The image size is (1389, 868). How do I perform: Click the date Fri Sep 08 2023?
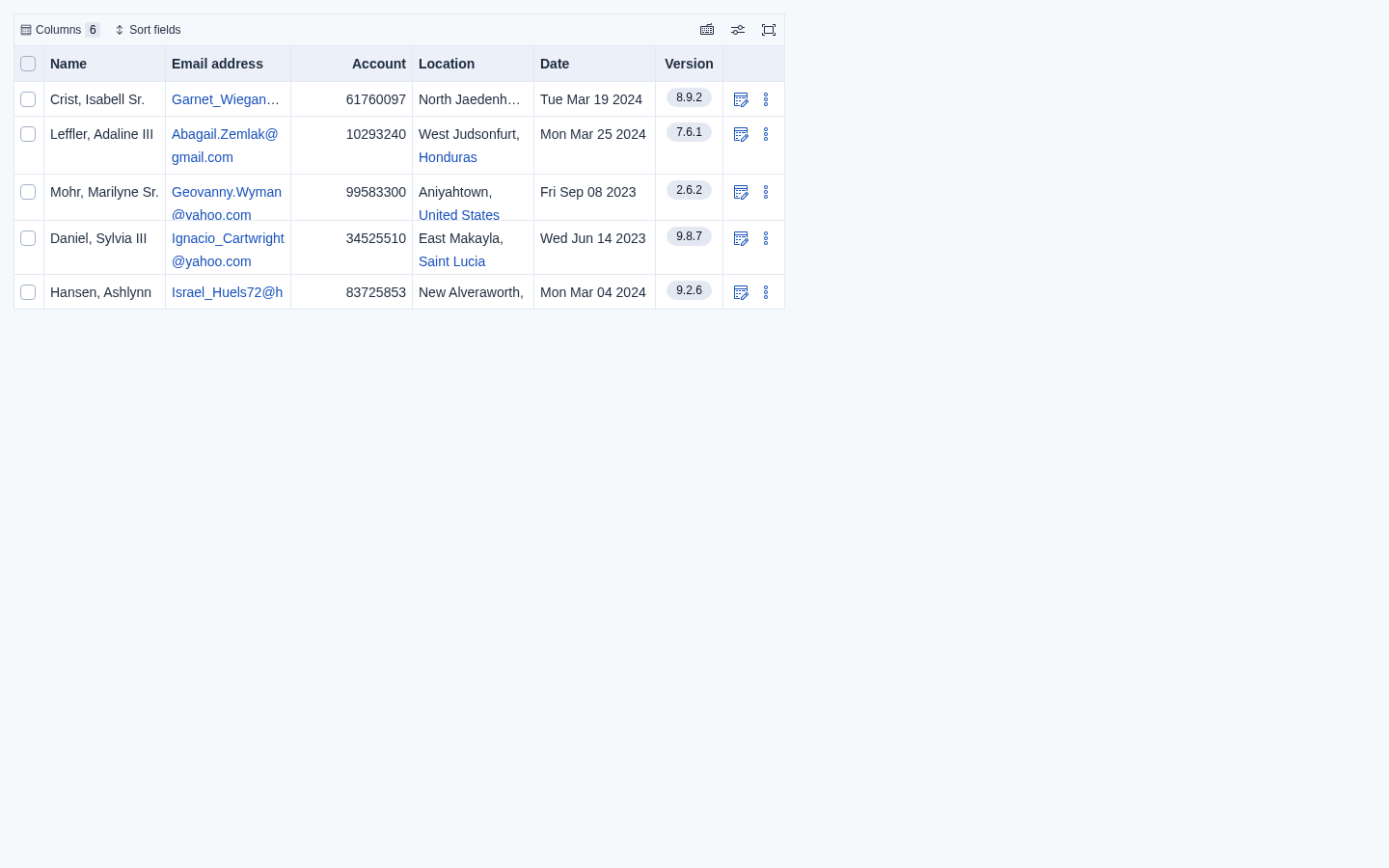[x=588, y=192]
